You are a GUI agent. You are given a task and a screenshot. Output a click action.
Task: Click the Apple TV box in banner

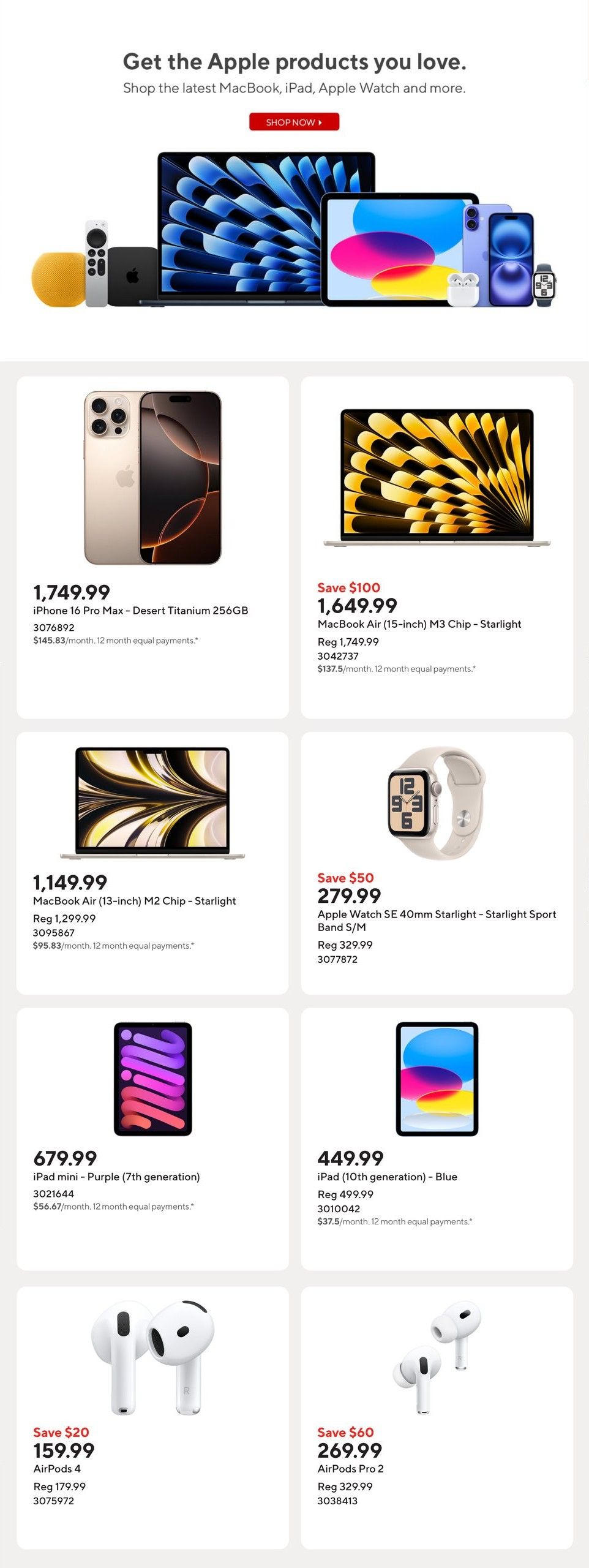point(133,276)
